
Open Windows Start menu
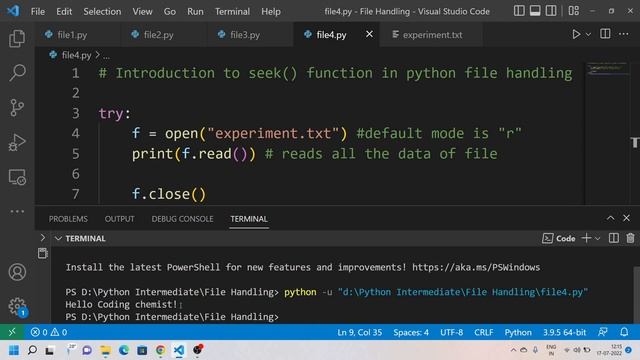click(x=14, y=350)
